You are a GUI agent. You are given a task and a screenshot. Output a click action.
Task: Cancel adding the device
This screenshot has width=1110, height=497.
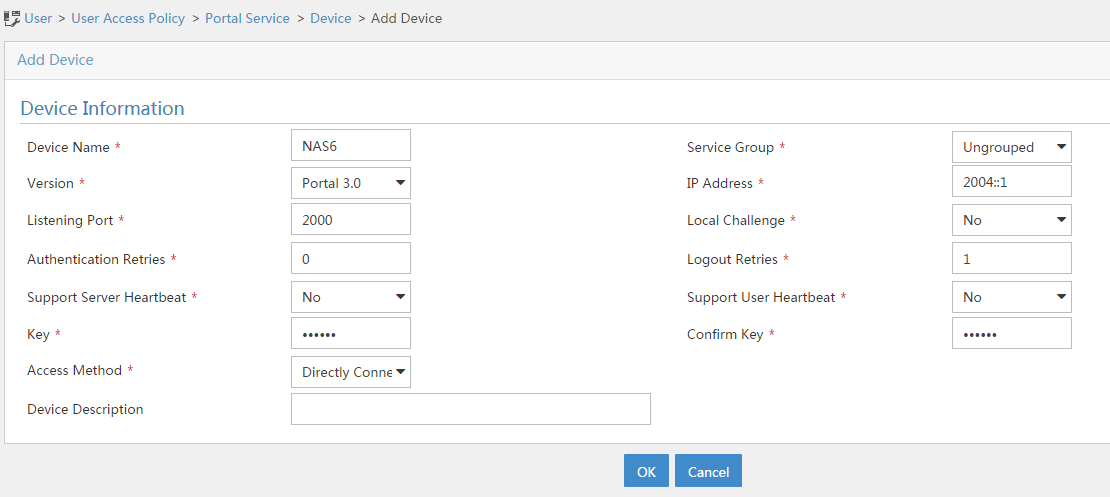click(709, 471)
